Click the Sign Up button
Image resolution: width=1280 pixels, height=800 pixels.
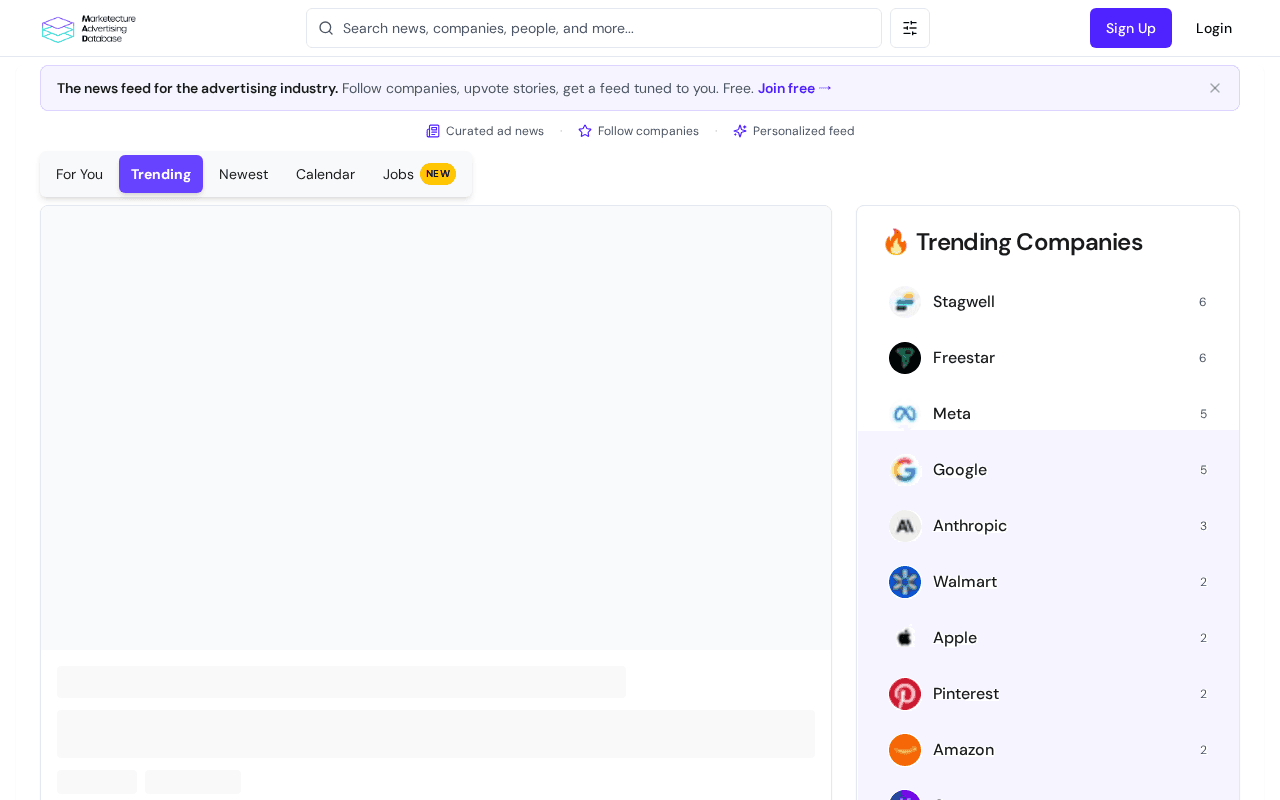tap(1131, 28)
